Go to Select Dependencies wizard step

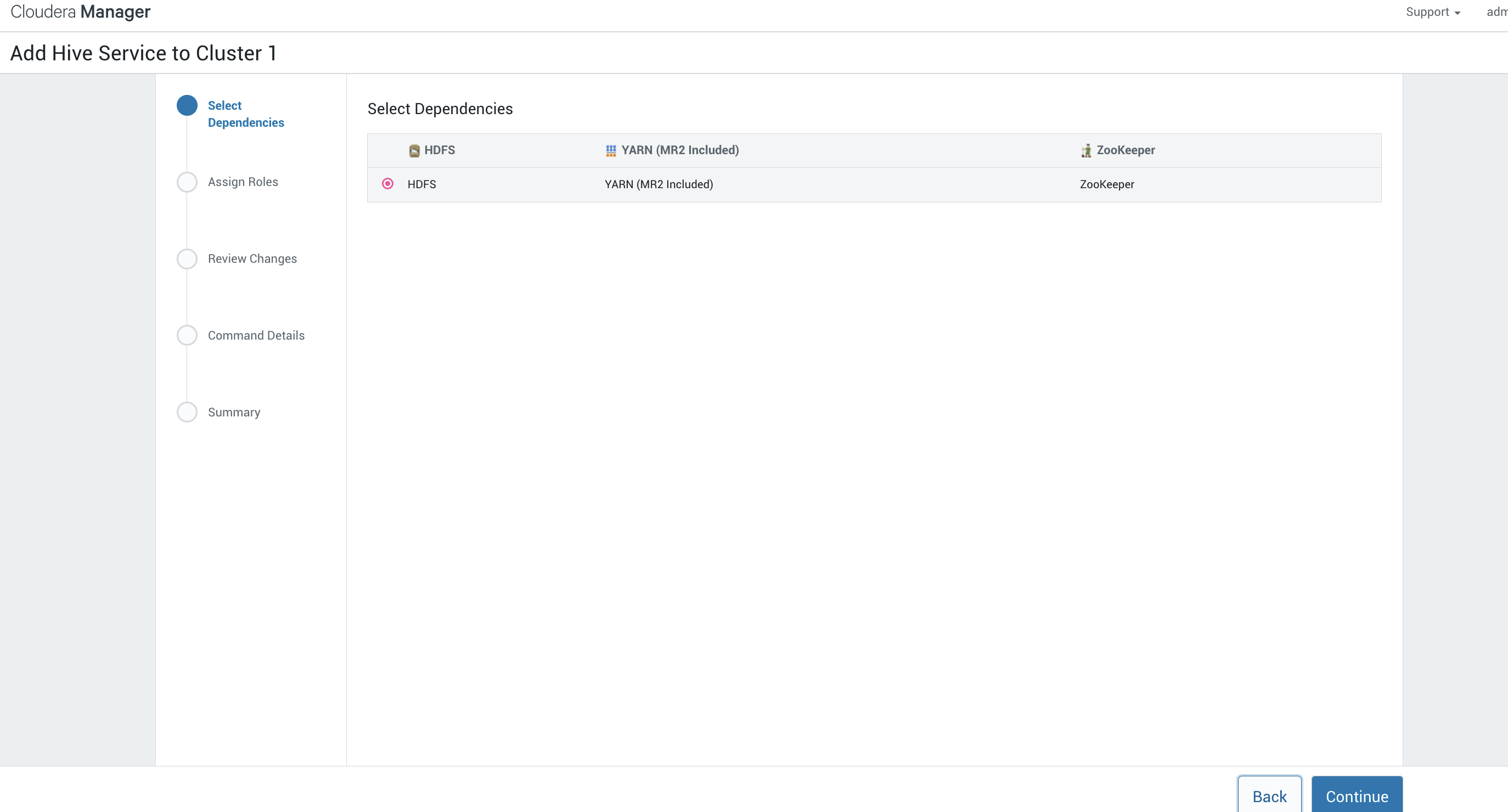pyautogui.click(x=246, y=114)
